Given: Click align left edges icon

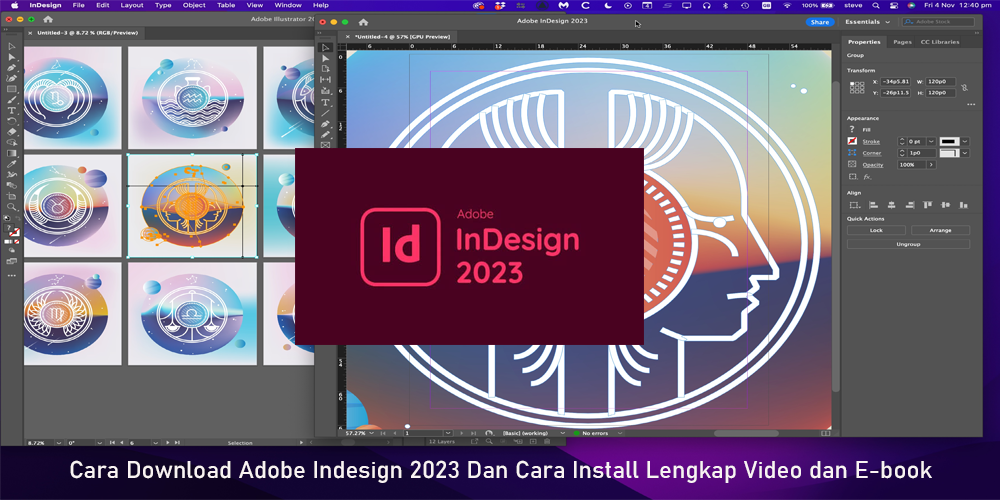Looking at the screenshot, I should (x=874, y=205).
